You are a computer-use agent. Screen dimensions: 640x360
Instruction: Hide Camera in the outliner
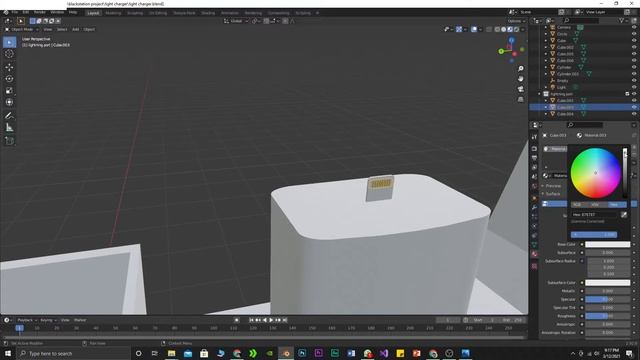point(634,27)
